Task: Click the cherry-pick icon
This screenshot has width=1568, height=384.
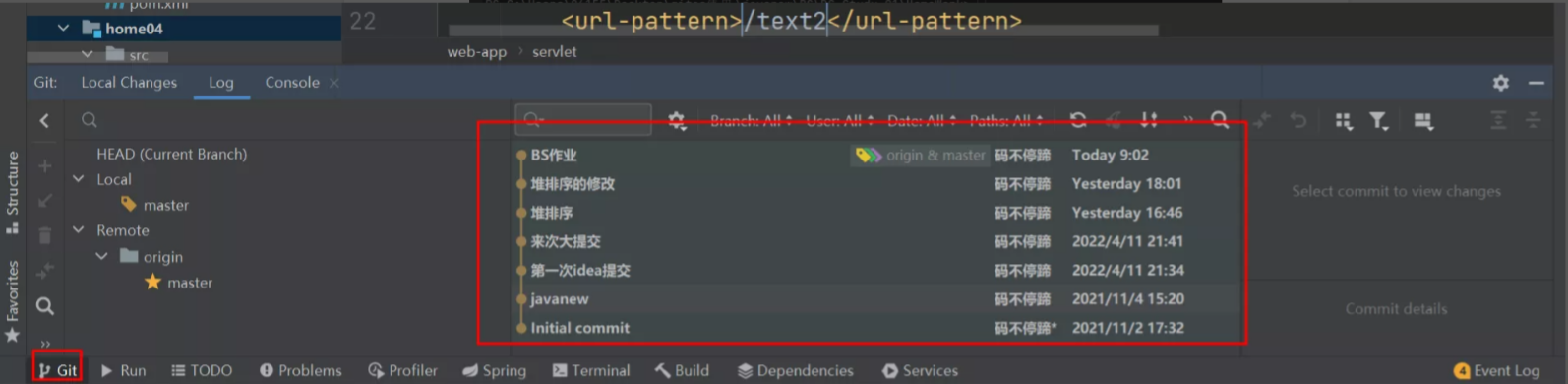Action: (x=1114, y=120)
